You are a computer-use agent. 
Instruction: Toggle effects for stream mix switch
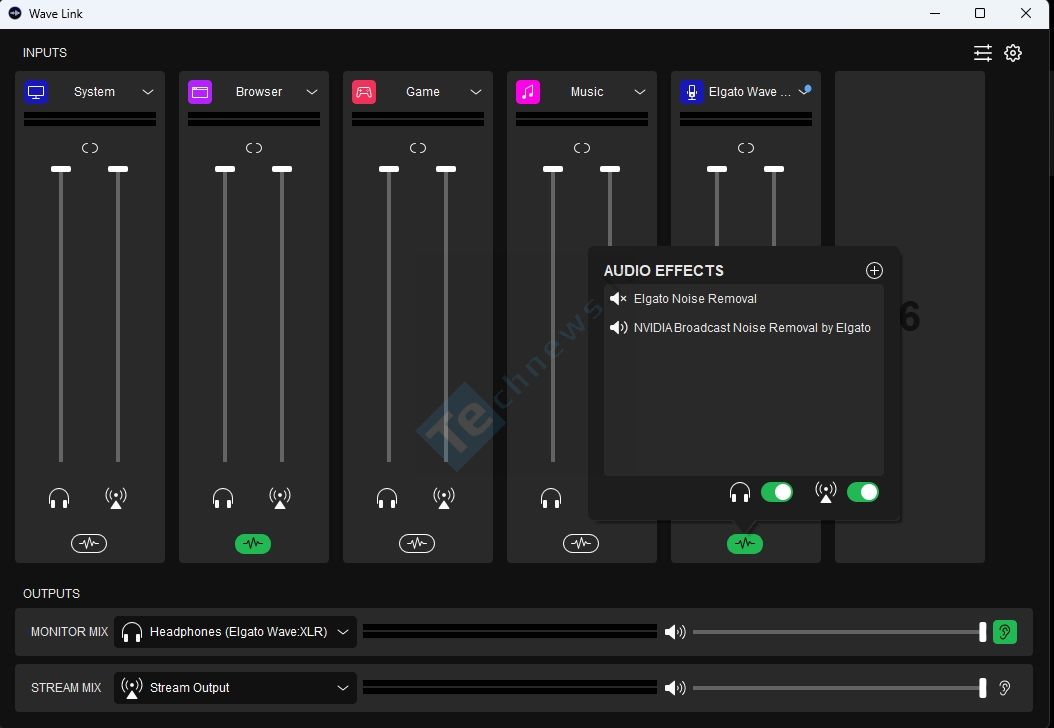pos(863,492)
